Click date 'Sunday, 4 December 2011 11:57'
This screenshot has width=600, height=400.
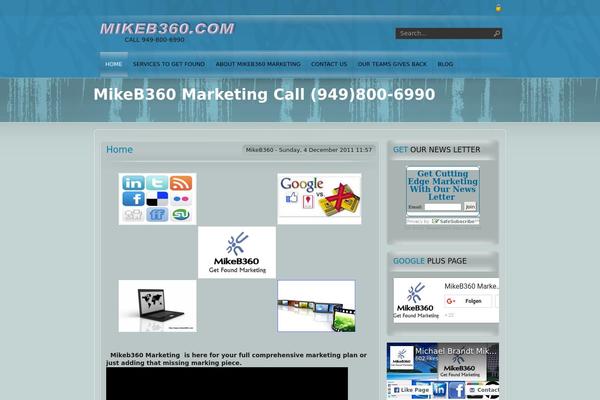(325, 150)
